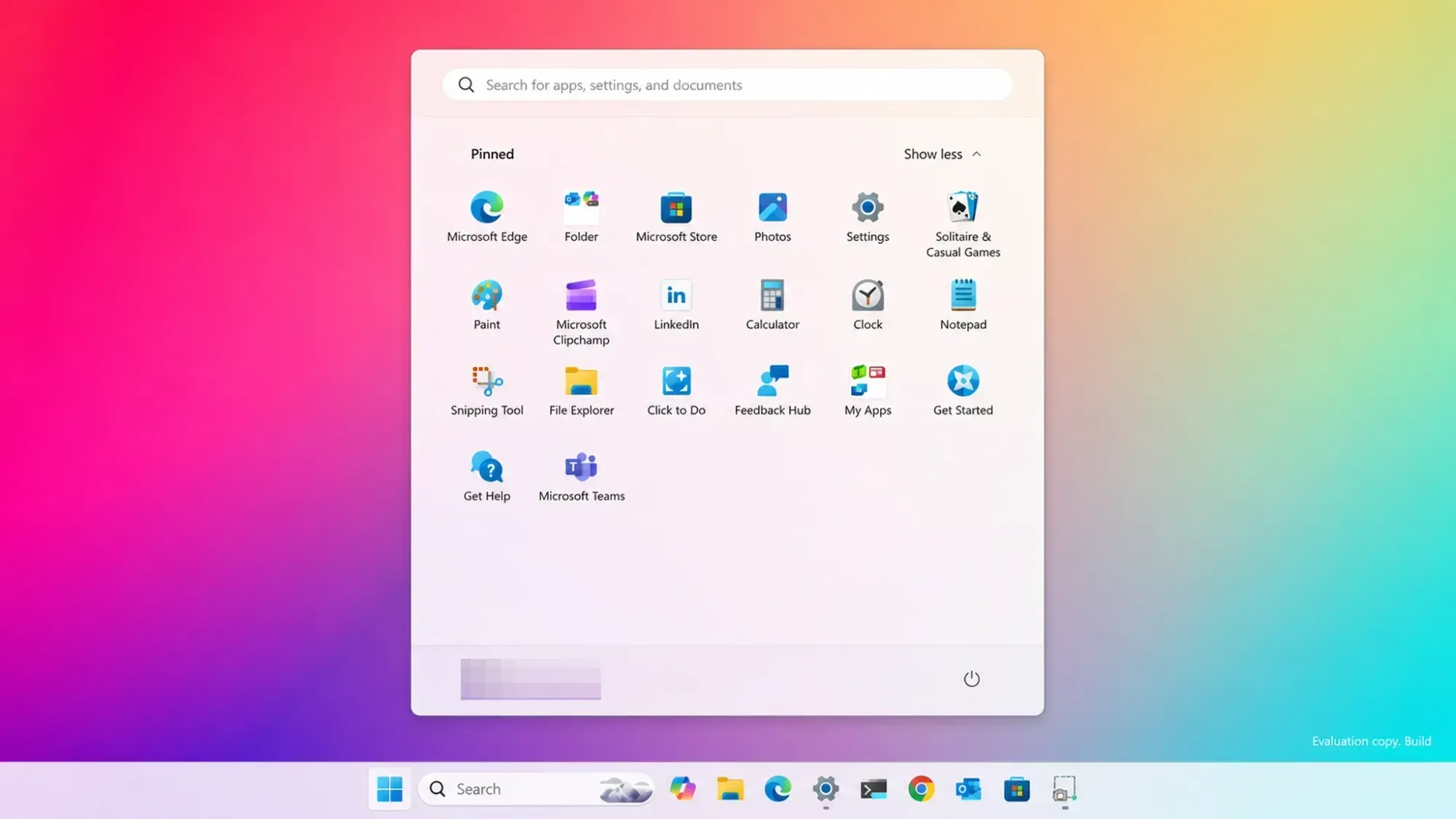Open the Clock app
Image resolution: width=1456 pixels, height=819 pixels.
coord(868,304)
